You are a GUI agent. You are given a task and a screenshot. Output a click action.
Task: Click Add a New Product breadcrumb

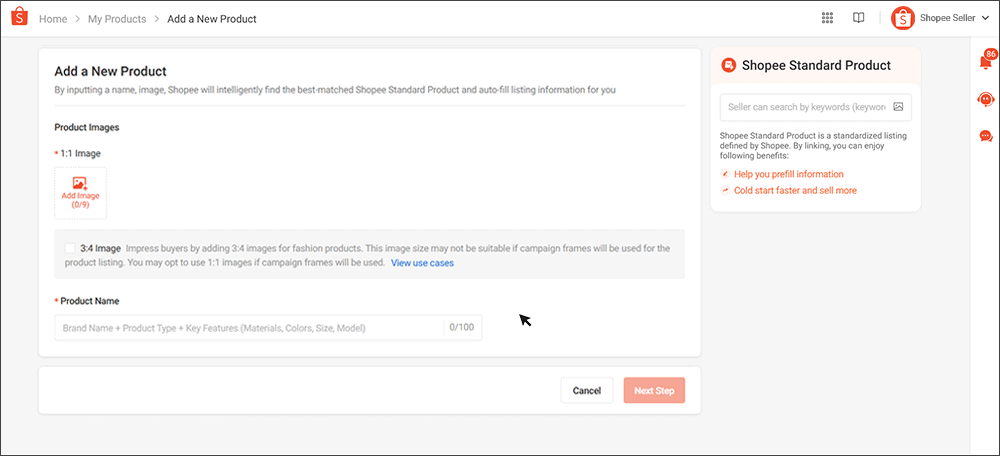[x=212, y=18]
